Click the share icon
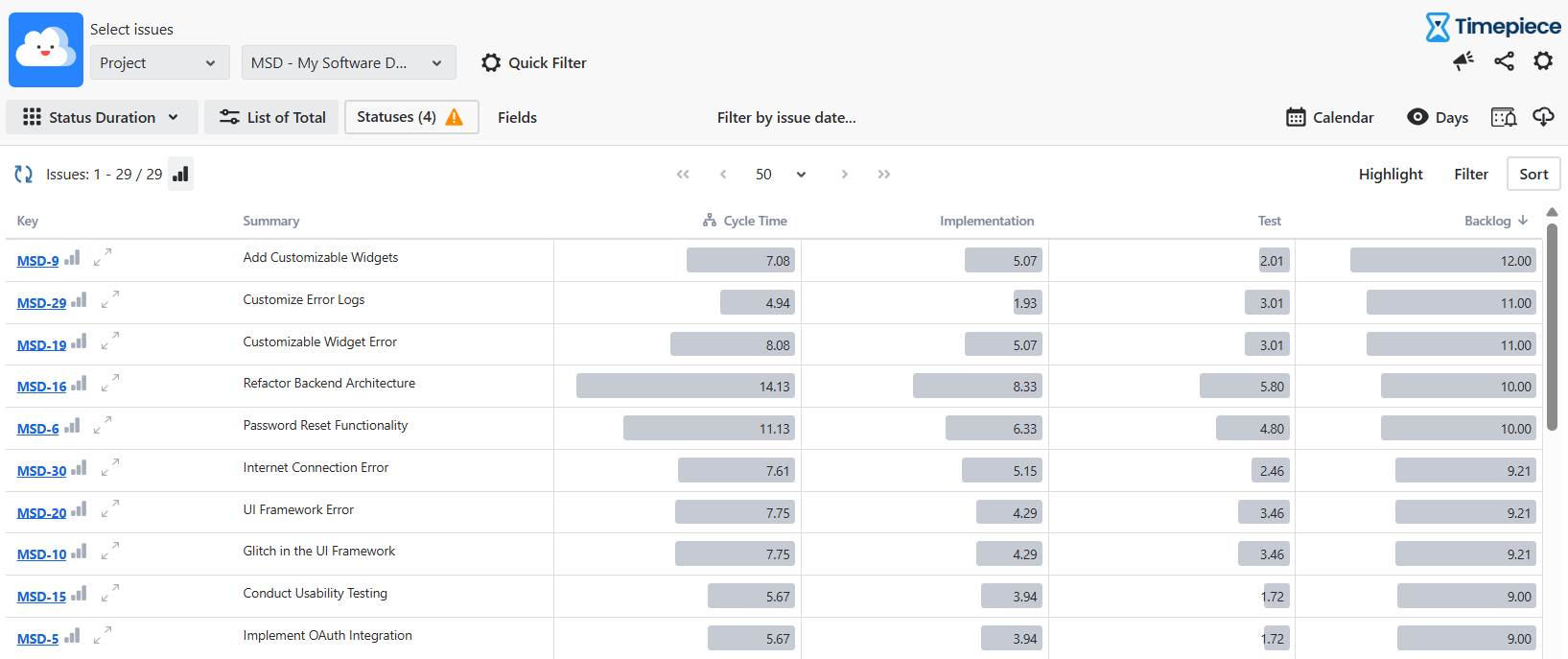The height and width of the screenshot is (659, 1568). (x=1504, y=61)
